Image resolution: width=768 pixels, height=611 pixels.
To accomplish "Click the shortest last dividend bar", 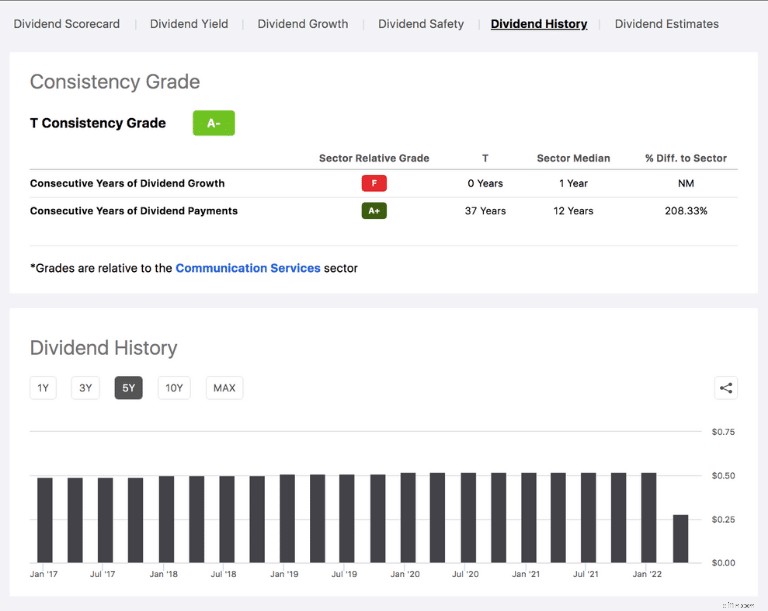I will (680, 538).
